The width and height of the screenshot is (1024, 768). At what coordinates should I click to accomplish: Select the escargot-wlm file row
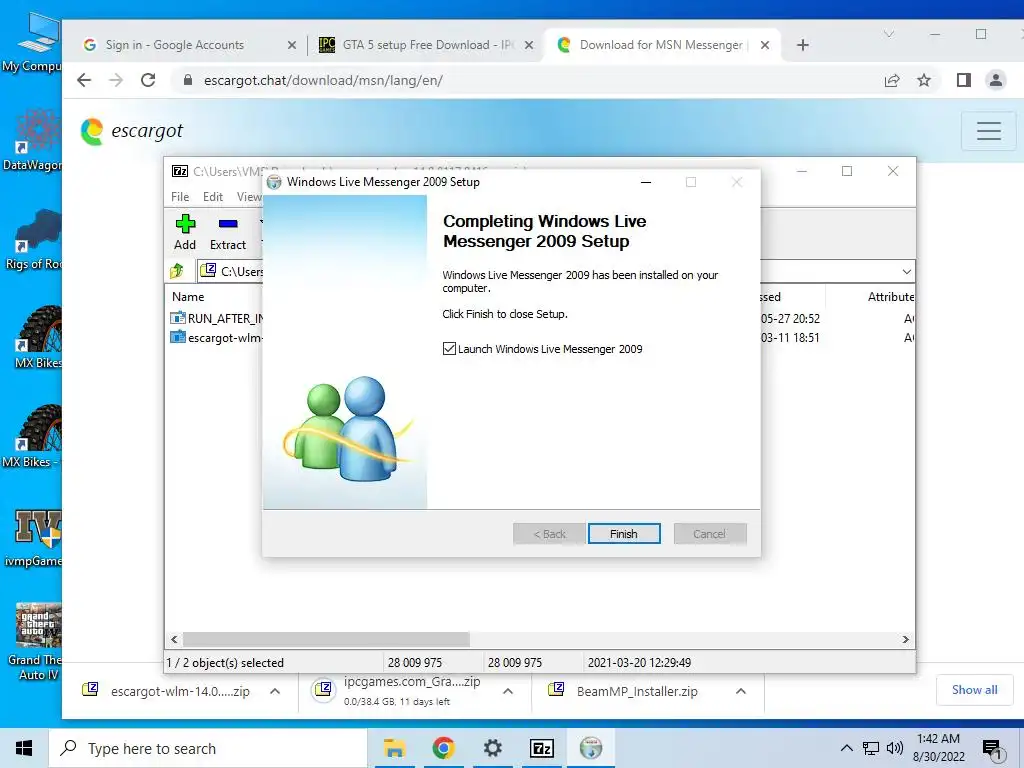point(216,338)
